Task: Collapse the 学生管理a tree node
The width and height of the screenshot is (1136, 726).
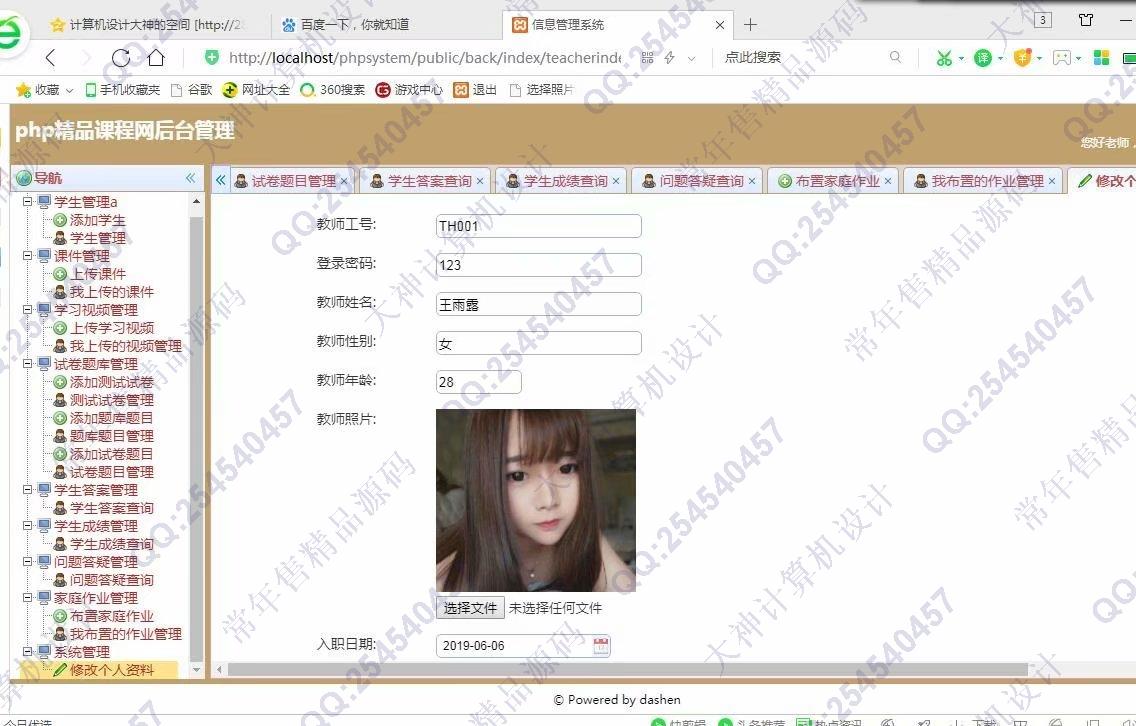Action: [28, 201]
